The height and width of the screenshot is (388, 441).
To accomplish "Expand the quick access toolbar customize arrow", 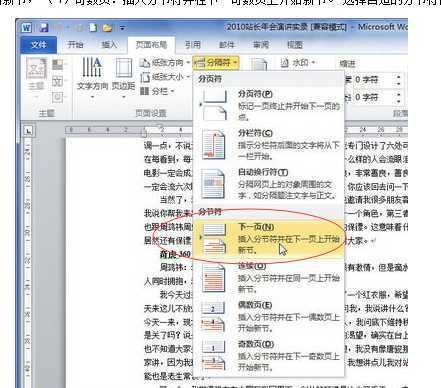I will pyautogui.click(x=123, y=28).
